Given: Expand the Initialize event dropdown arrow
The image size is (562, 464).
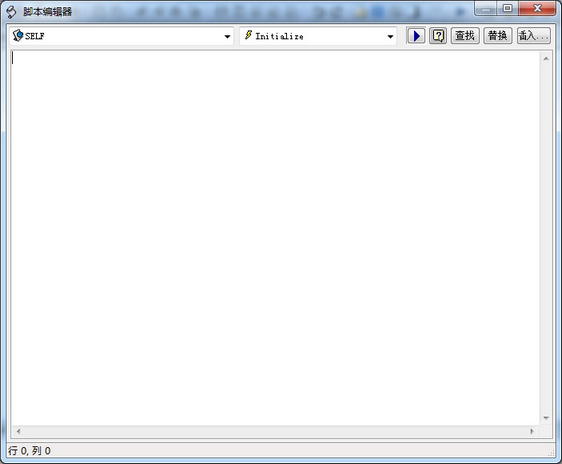Looking at the screenshot, I should click(x=390, y=37).
